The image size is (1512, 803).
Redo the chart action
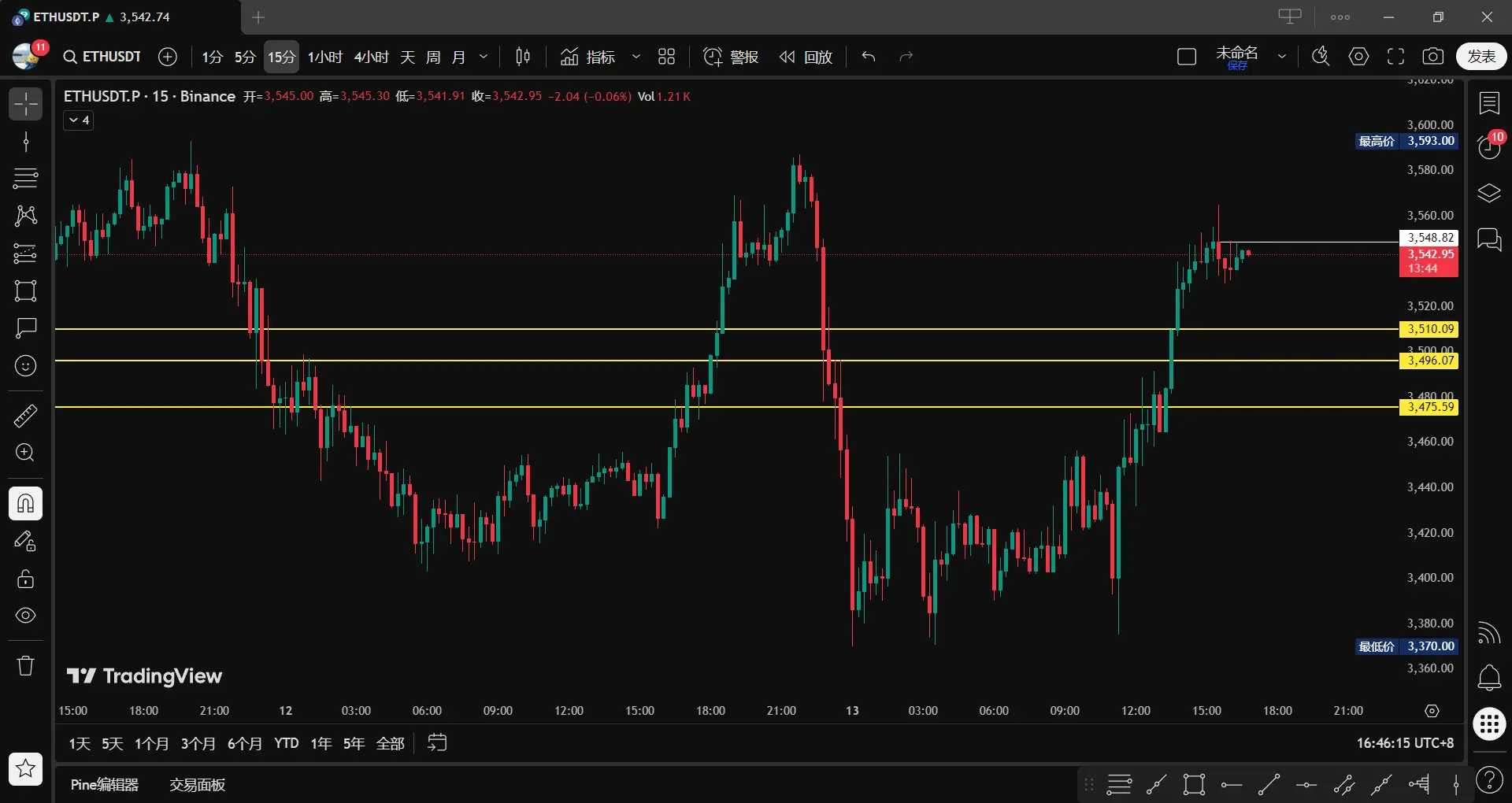(906, 57)
